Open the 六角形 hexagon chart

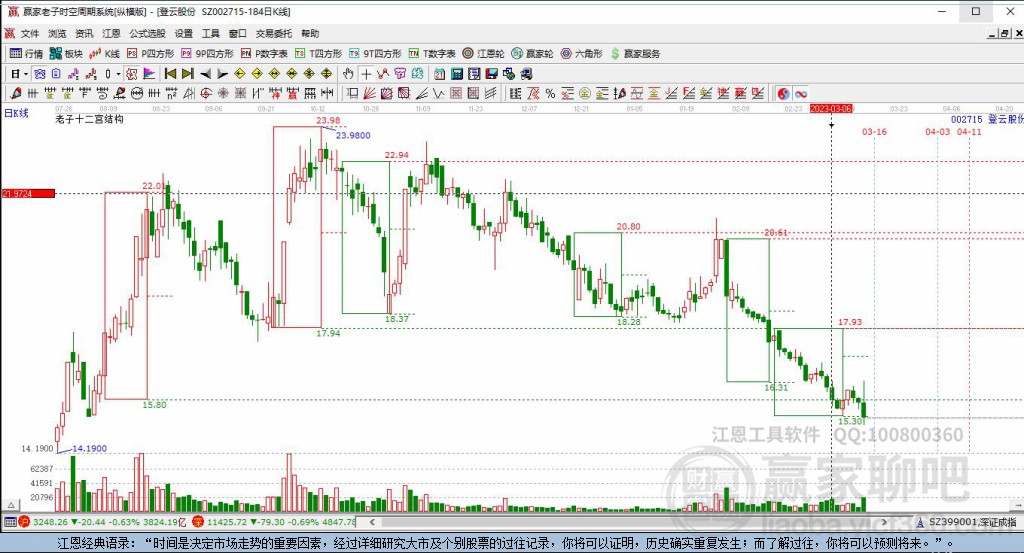point(581,54)
